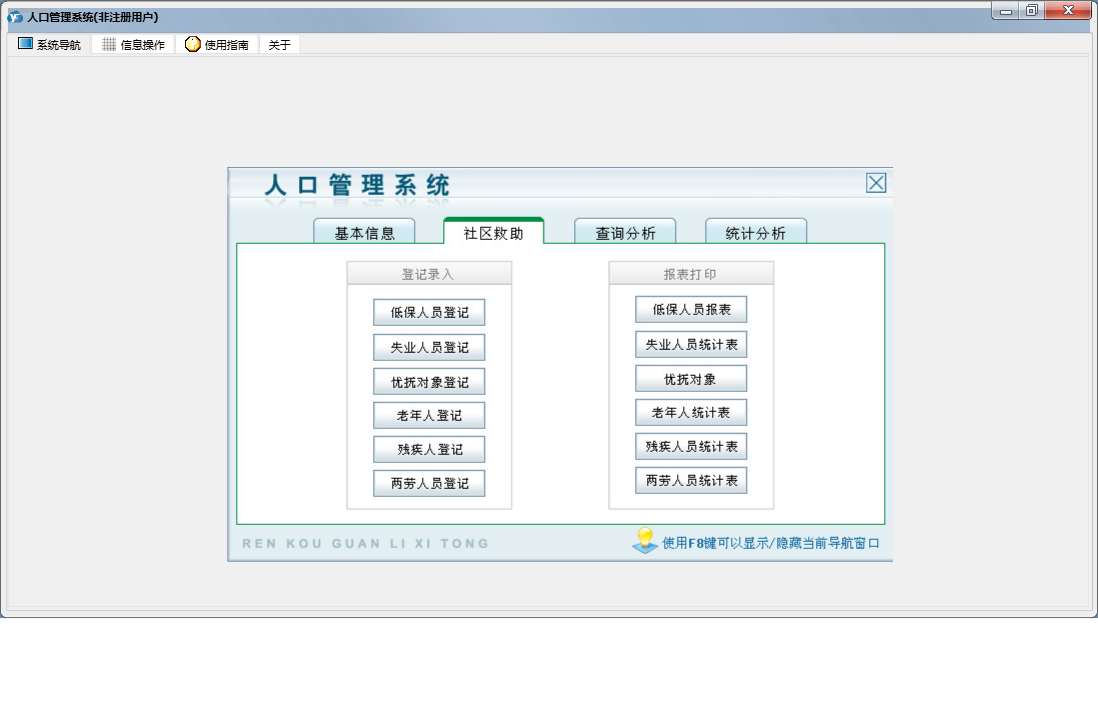
Task: Open the 优抚对象 report
Action: point(691,379)
